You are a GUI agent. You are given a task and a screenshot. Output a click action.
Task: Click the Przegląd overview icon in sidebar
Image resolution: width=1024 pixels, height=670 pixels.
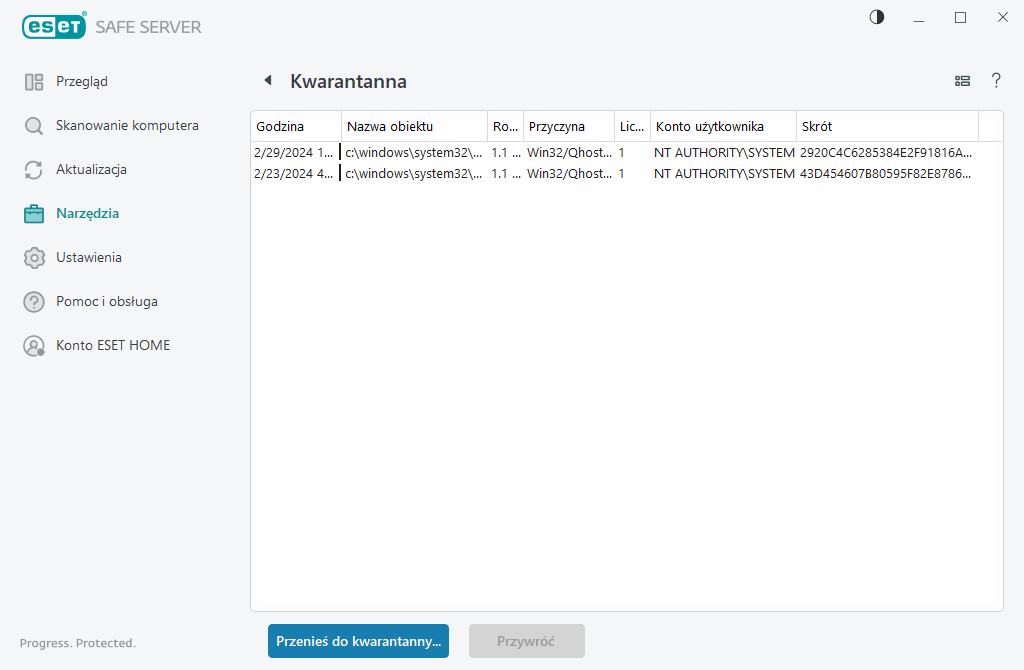click(x=34, y=82)
